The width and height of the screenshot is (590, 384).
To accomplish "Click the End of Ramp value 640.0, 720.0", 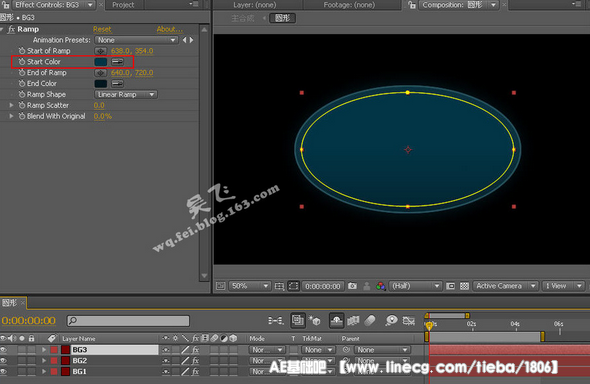I will (132, 73).
